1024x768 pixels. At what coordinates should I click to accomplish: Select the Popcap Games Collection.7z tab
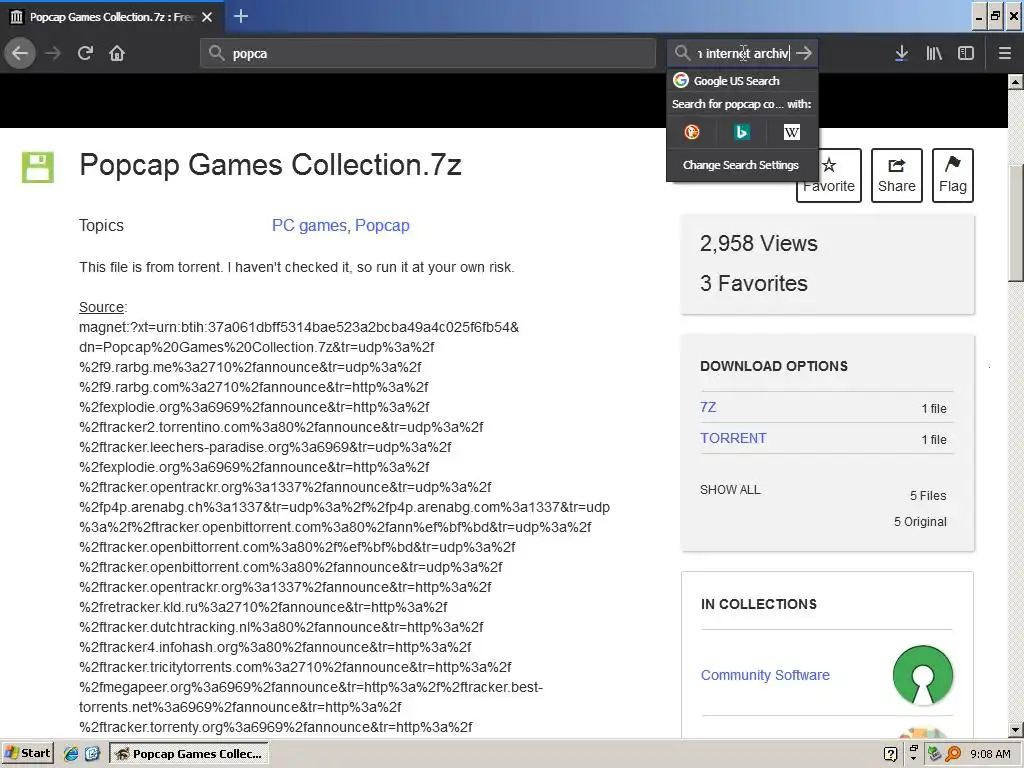click(112, 17)
